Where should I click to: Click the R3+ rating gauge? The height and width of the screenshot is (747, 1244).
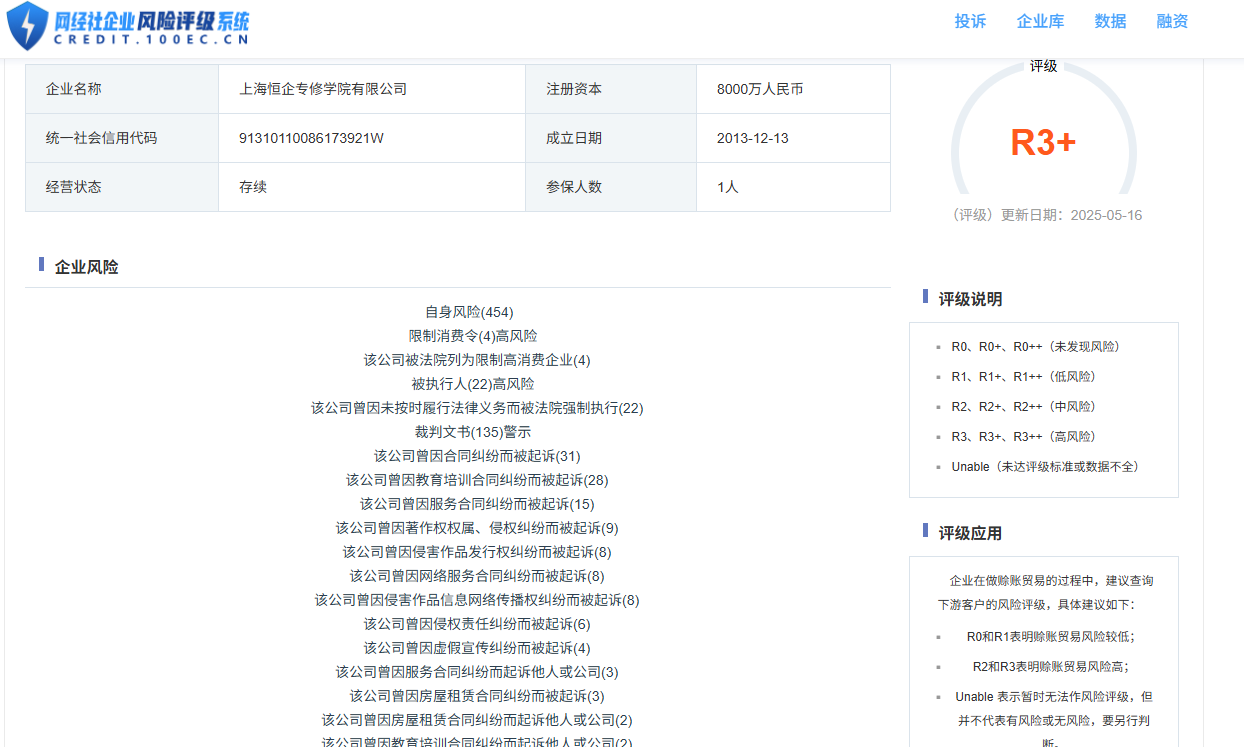pos(1043,142)
